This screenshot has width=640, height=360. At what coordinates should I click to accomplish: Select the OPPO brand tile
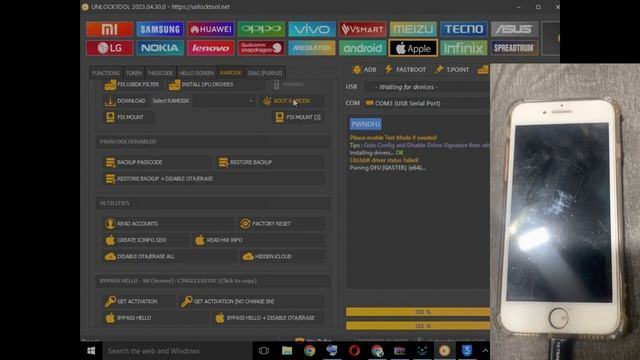[x=261, y=29]
